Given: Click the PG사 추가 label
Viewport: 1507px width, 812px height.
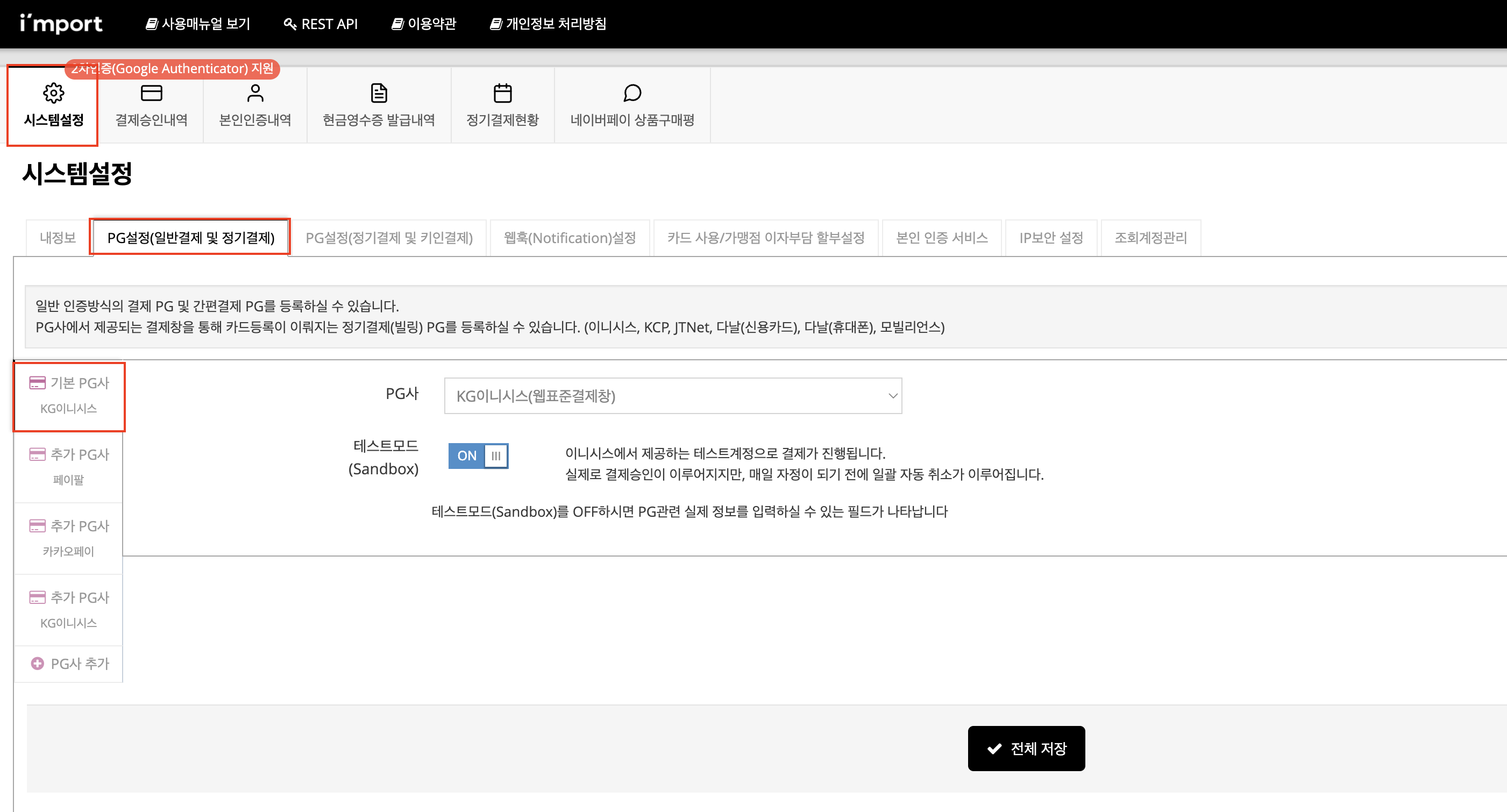Looking at the screenshot, I should [80, 664].
